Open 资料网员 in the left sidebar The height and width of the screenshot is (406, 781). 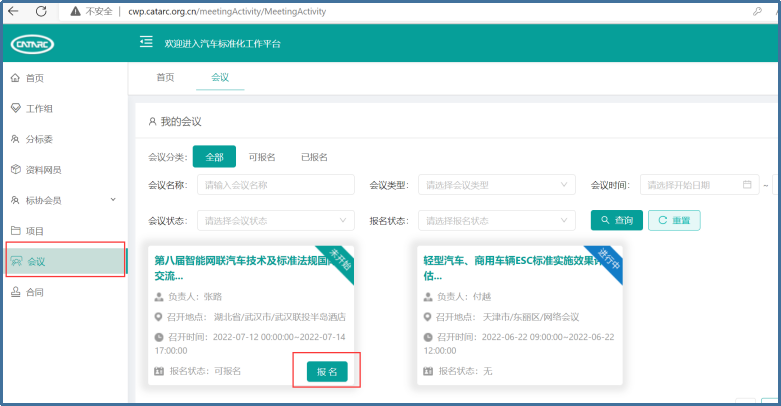click(x=42, y=170)
